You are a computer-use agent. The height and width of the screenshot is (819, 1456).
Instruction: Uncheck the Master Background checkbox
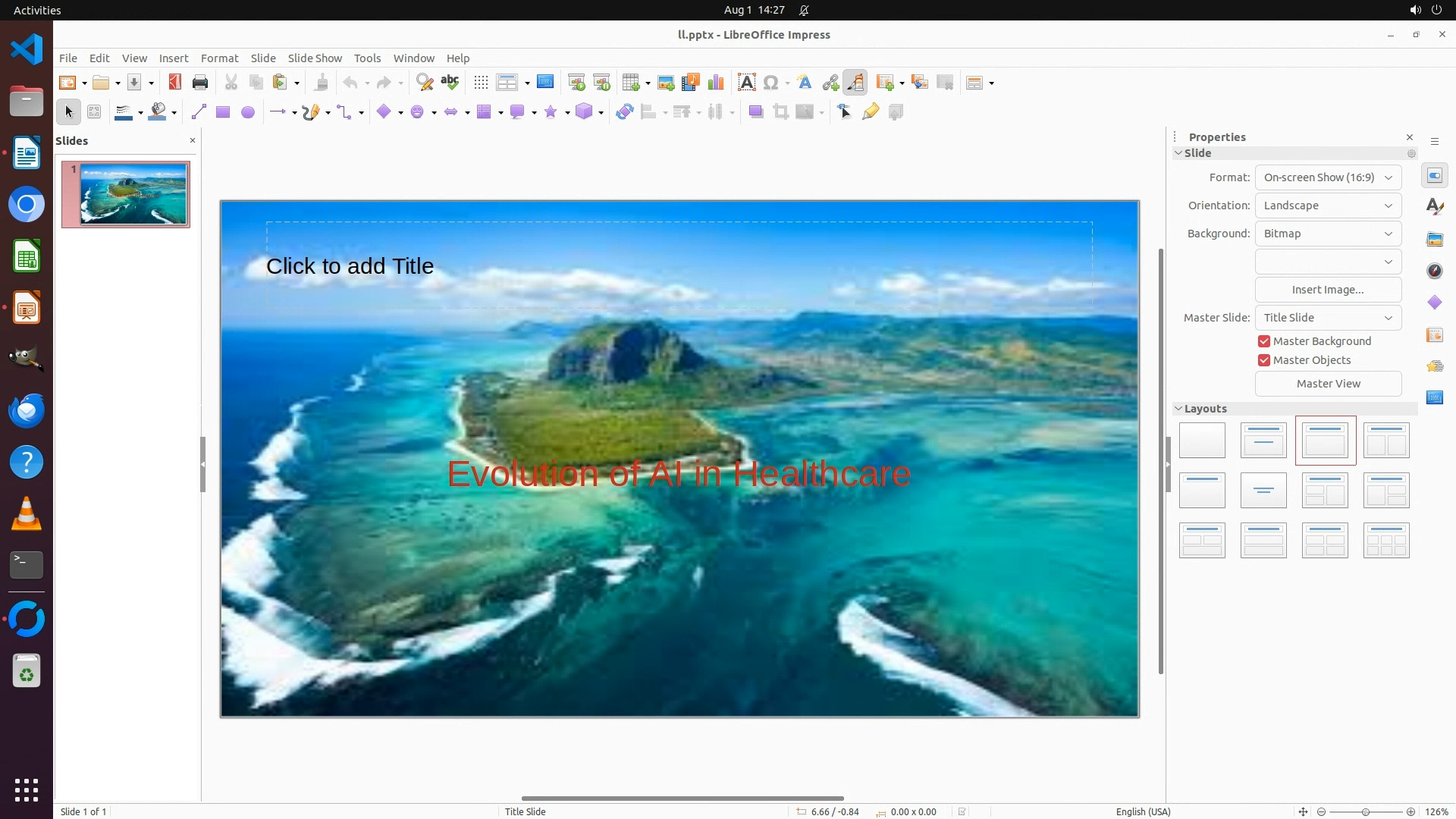[1264, 341]
